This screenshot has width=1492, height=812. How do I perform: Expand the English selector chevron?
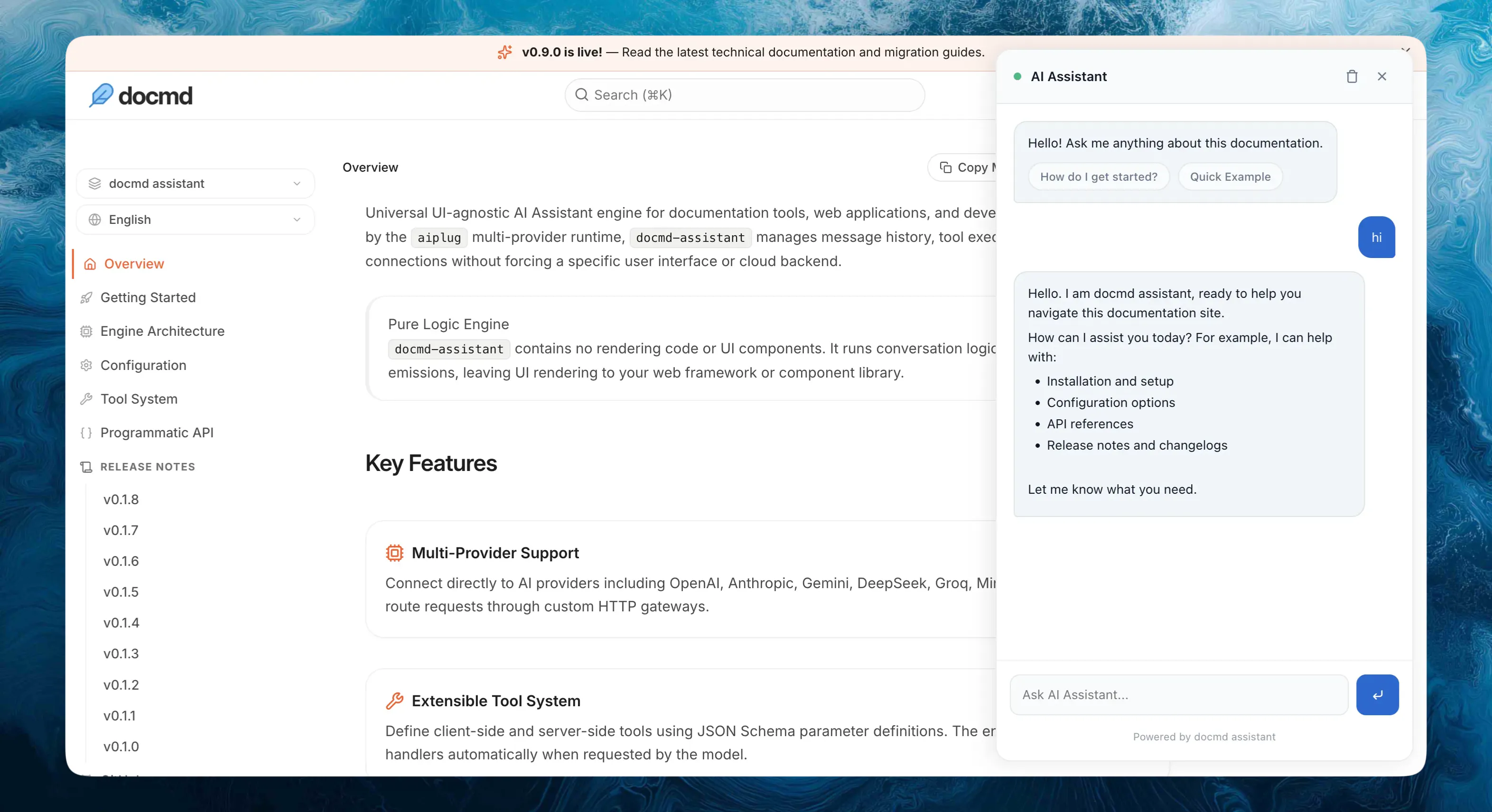pyautogui.click(x=297, y=219)
